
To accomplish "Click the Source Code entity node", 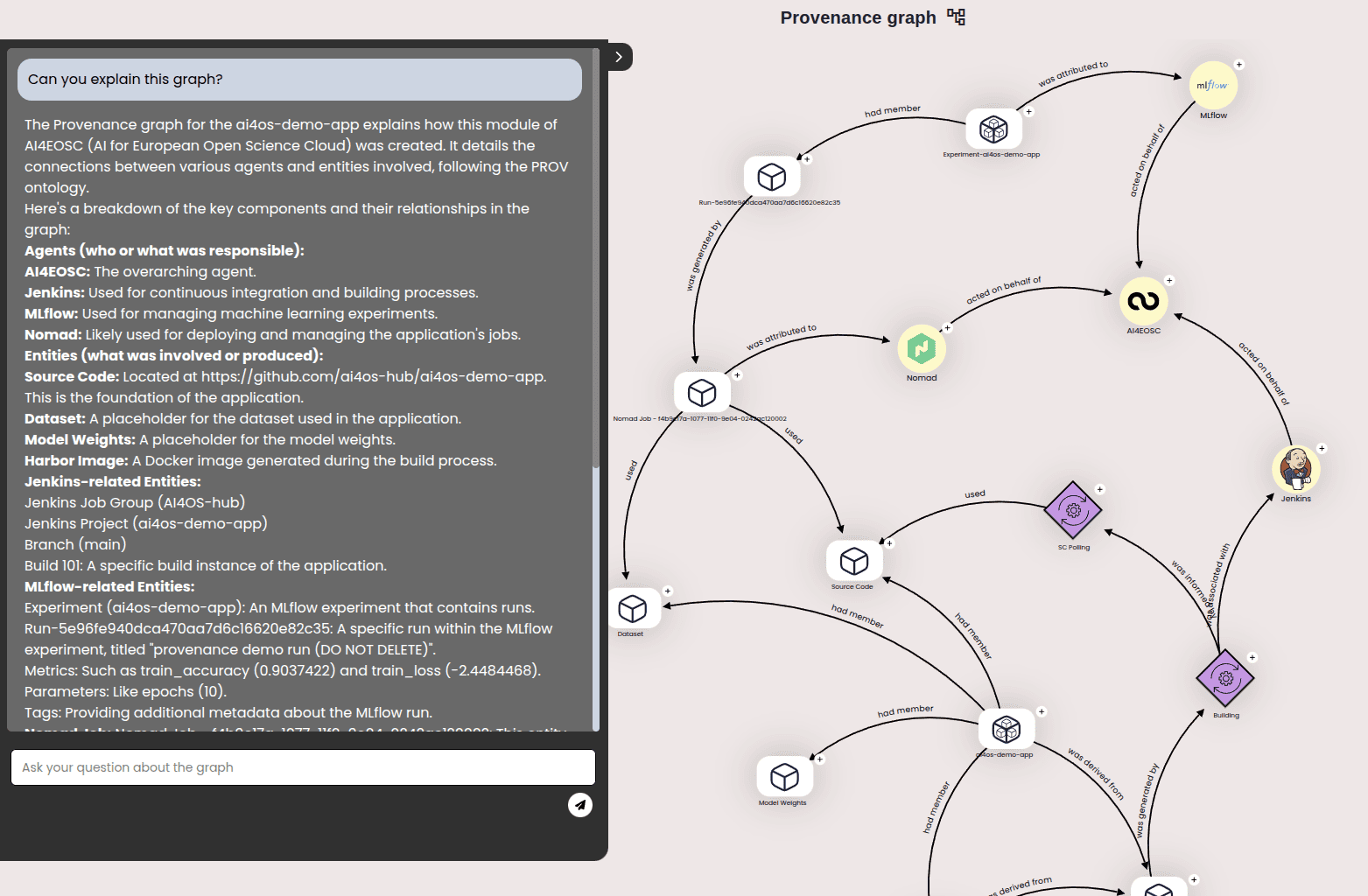I will (x=854, y=560).
